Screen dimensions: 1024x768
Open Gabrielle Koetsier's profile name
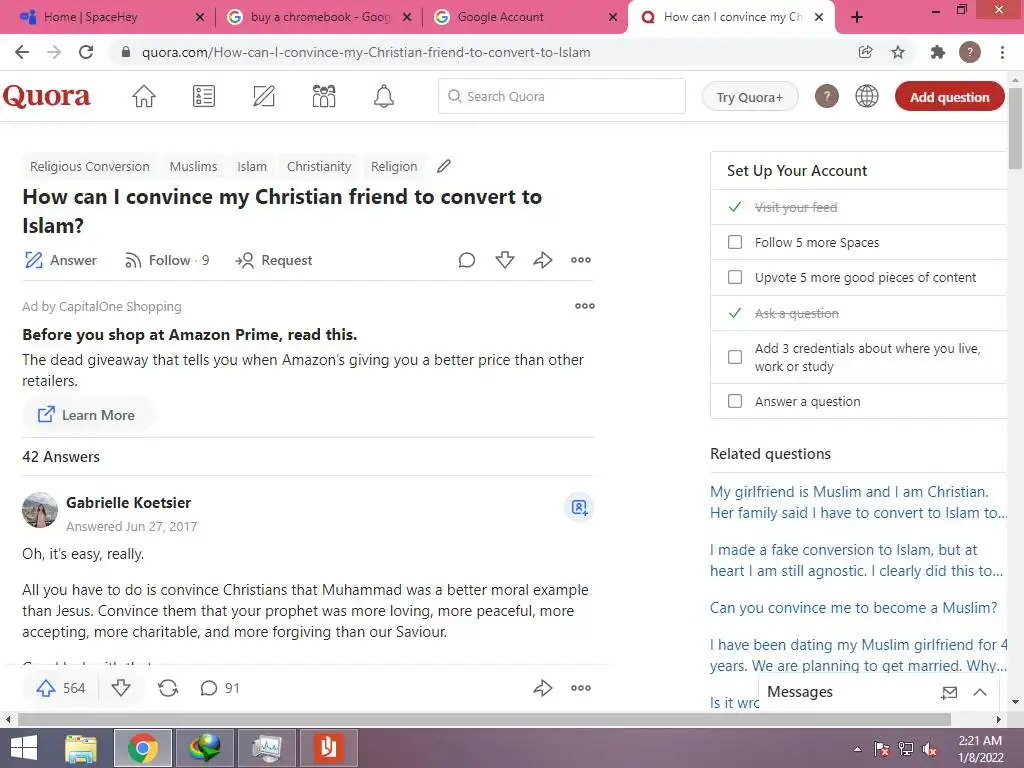point(129,503)
